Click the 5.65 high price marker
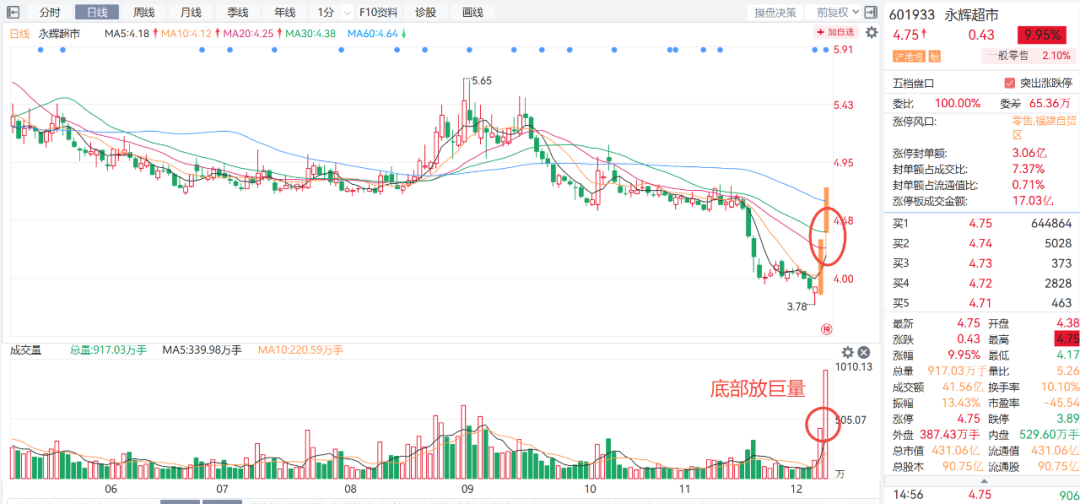Screen dimensions: 1080x504 481,81
